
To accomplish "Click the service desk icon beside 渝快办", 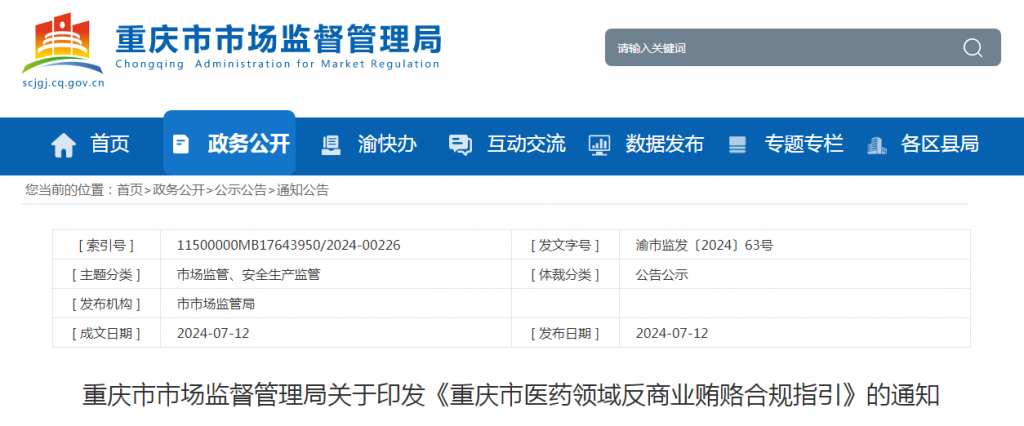I will pos(331,144).
